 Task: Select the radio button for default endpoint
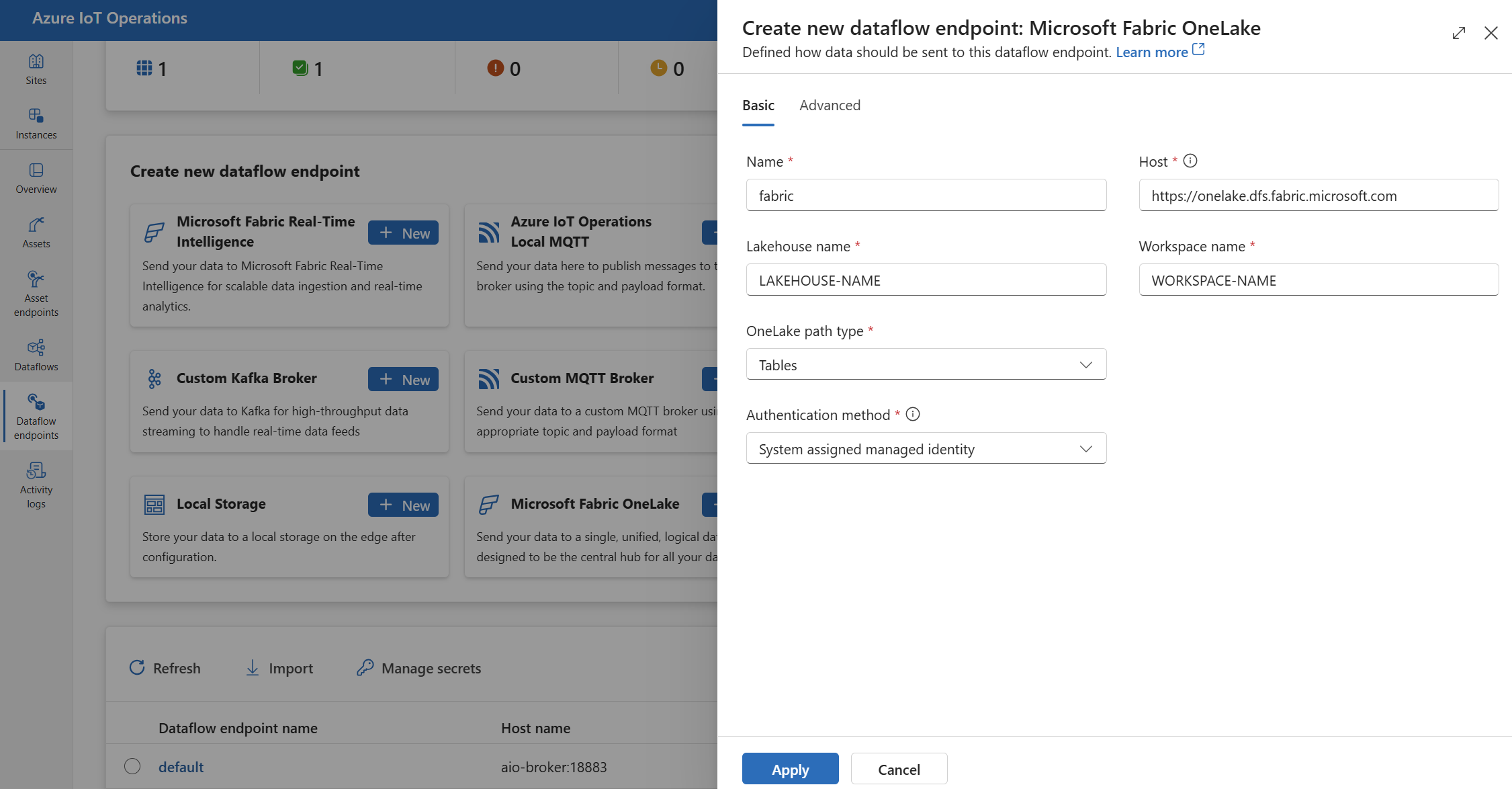pos(130,766)
